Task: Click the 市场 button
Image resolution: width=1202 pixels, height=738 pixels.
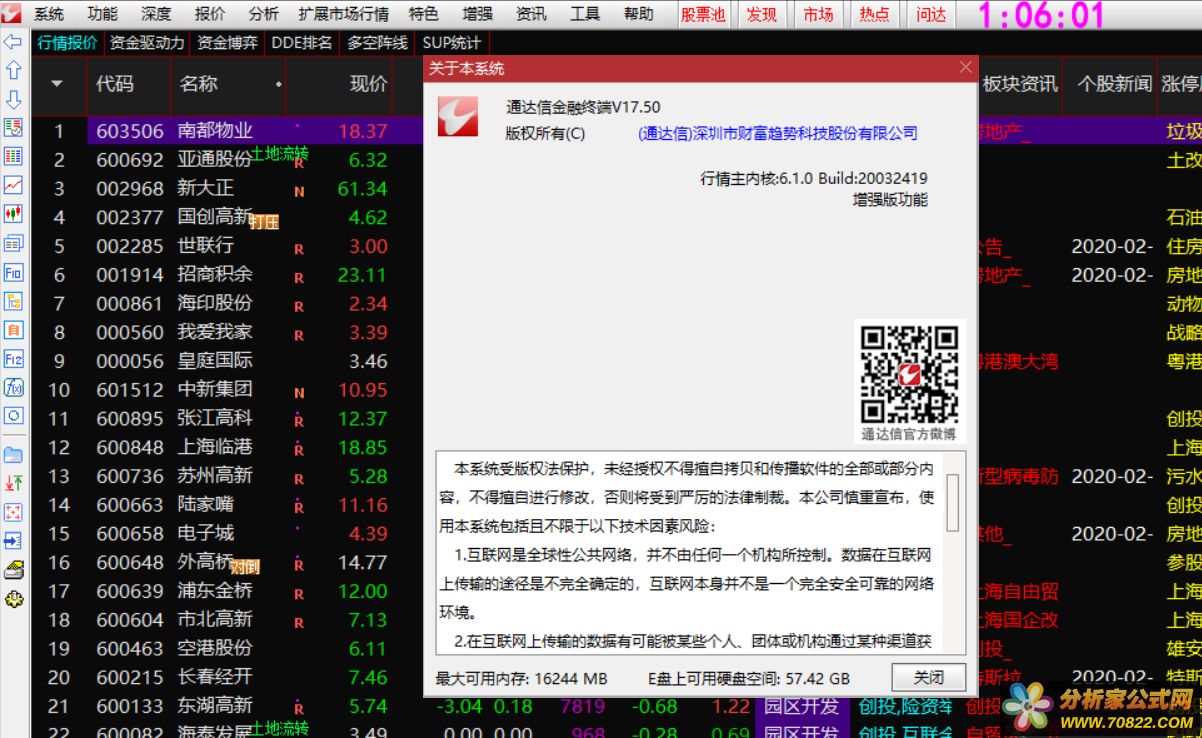Action: coord(818,14)
